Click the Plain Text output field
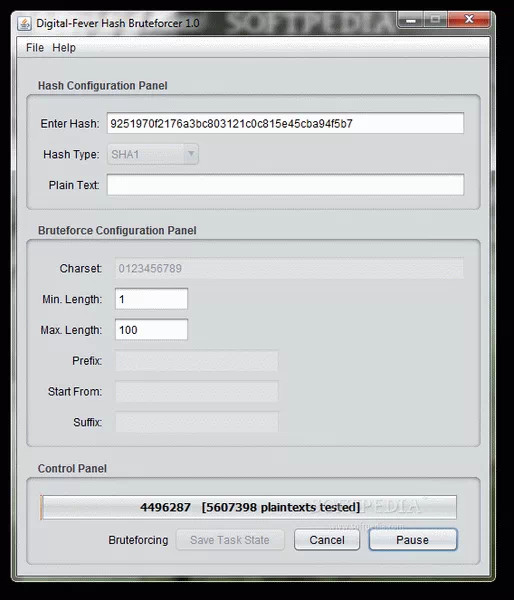 [x=285, y=185]
